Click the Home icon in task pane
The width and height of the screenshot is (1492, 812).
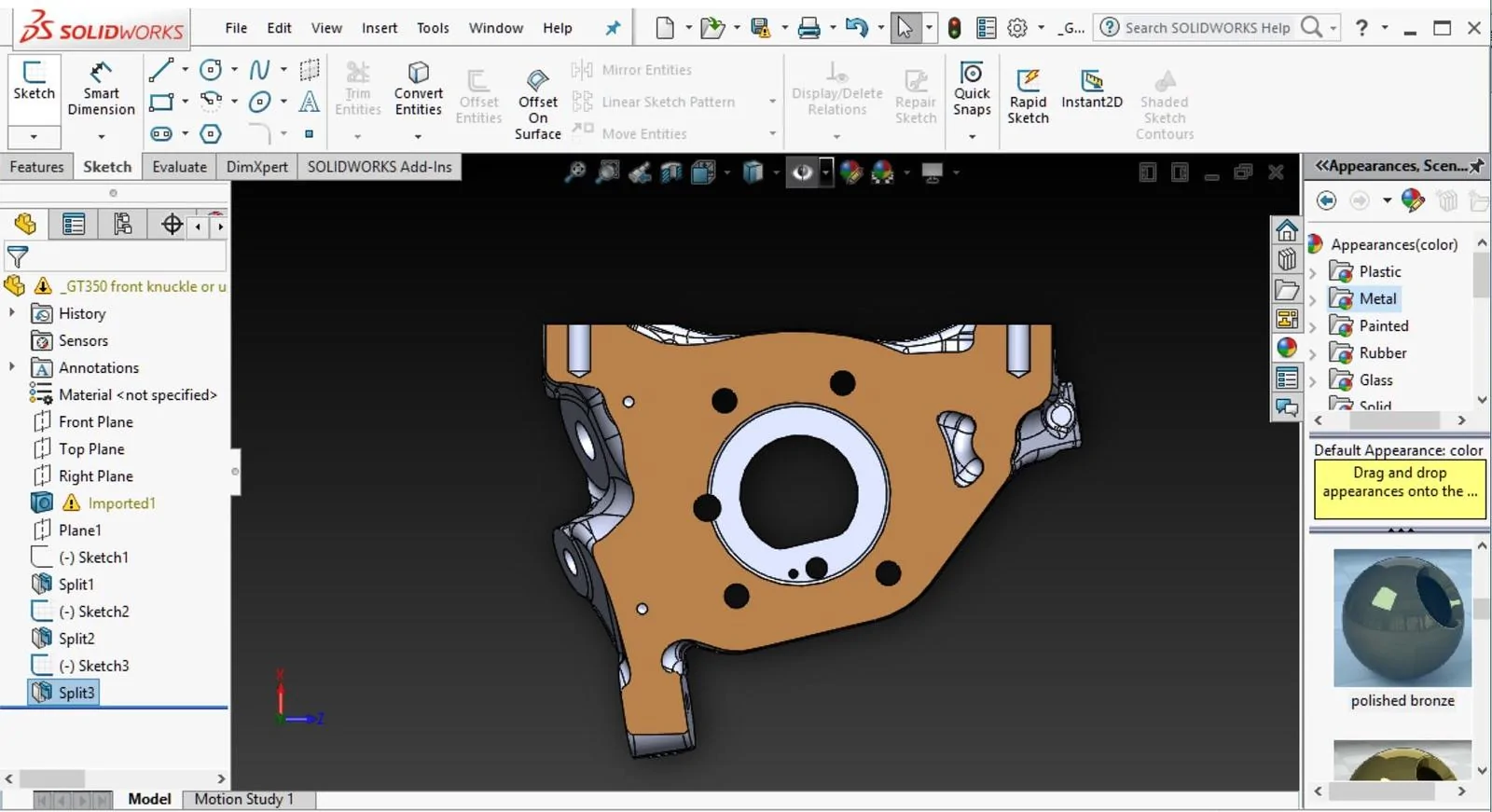tap(1287, 229)
